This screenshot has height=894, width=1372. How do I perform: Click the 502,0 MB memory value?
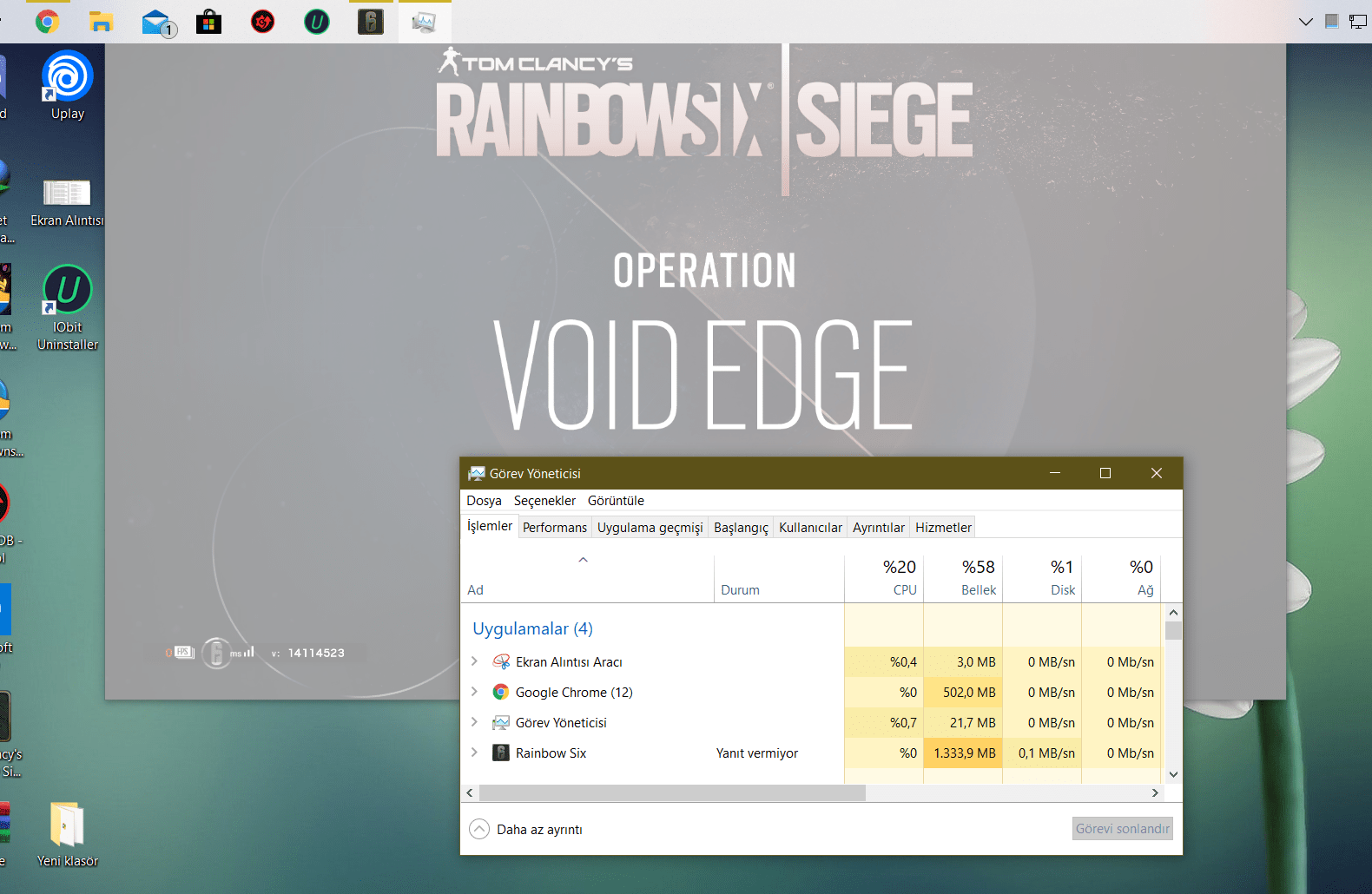pos(969,693)
